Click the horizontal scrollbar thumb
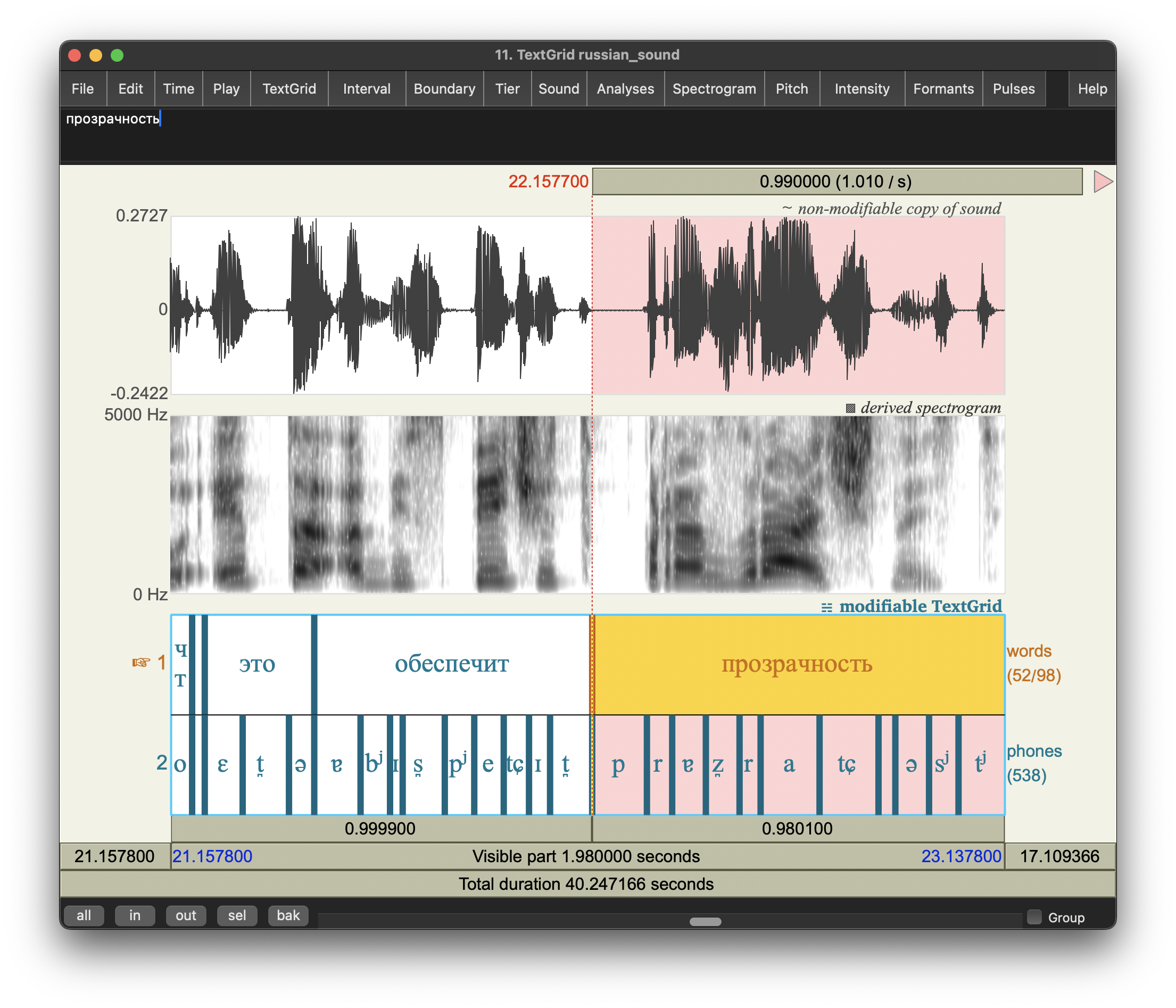The width and height of the screenshot is (1176, 1008). (705, 922)
